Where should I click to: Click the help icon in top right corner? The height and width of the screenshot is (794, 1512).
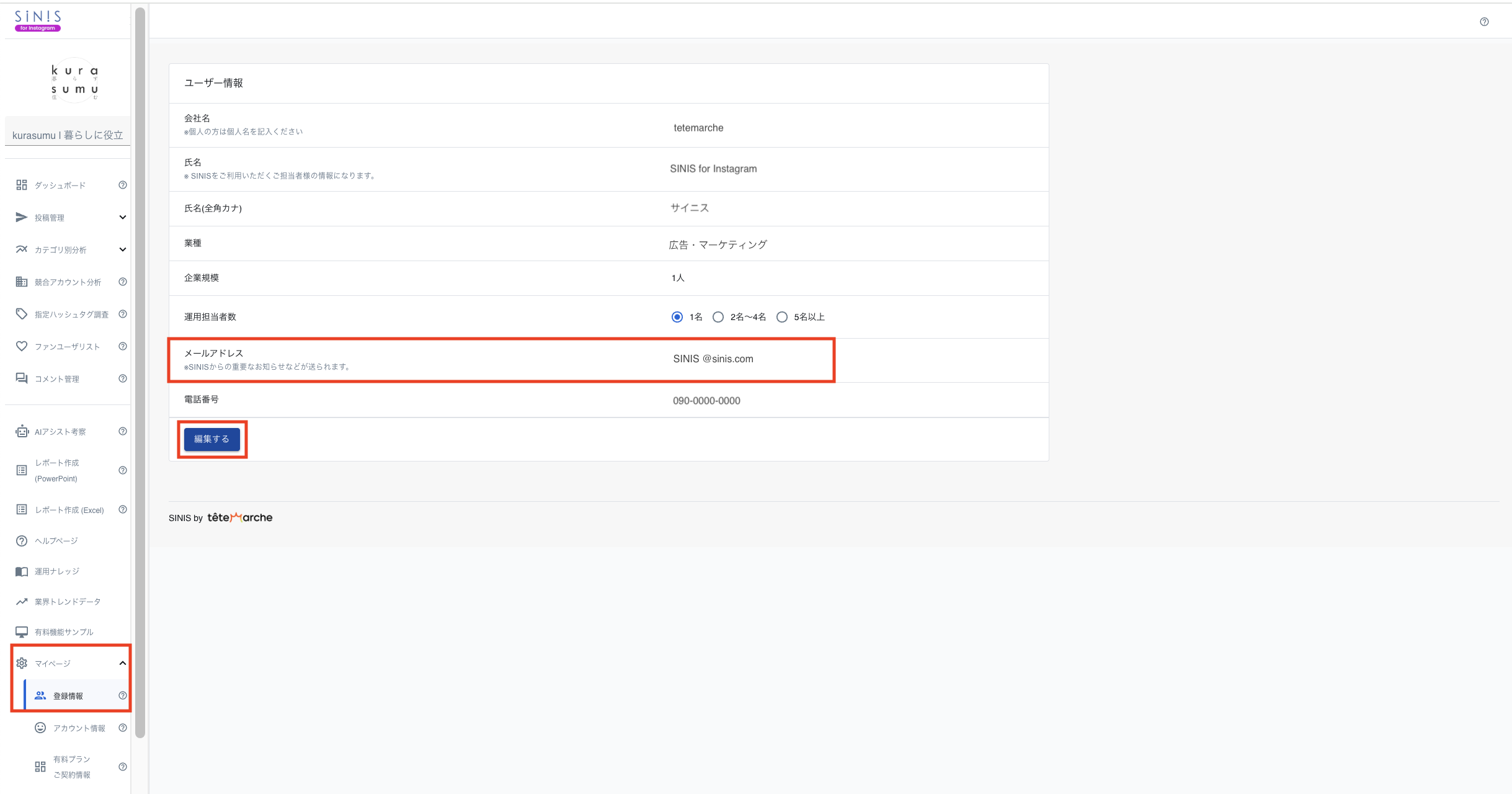click(1484, 22)
